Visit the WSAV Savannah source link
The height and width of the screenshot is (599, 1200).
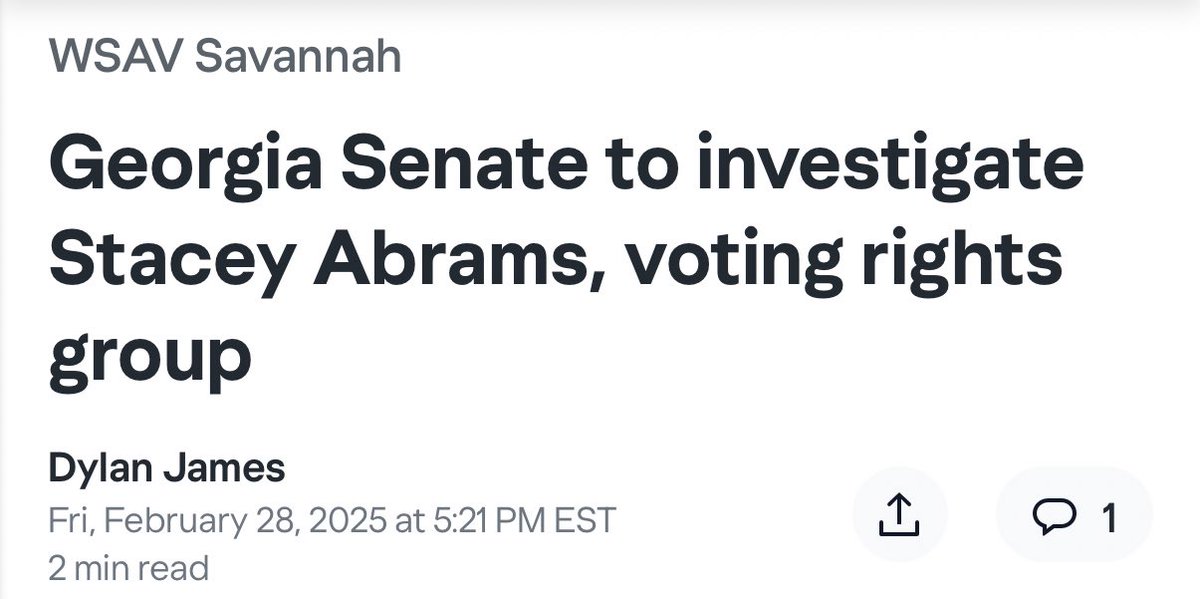(225, 57)
